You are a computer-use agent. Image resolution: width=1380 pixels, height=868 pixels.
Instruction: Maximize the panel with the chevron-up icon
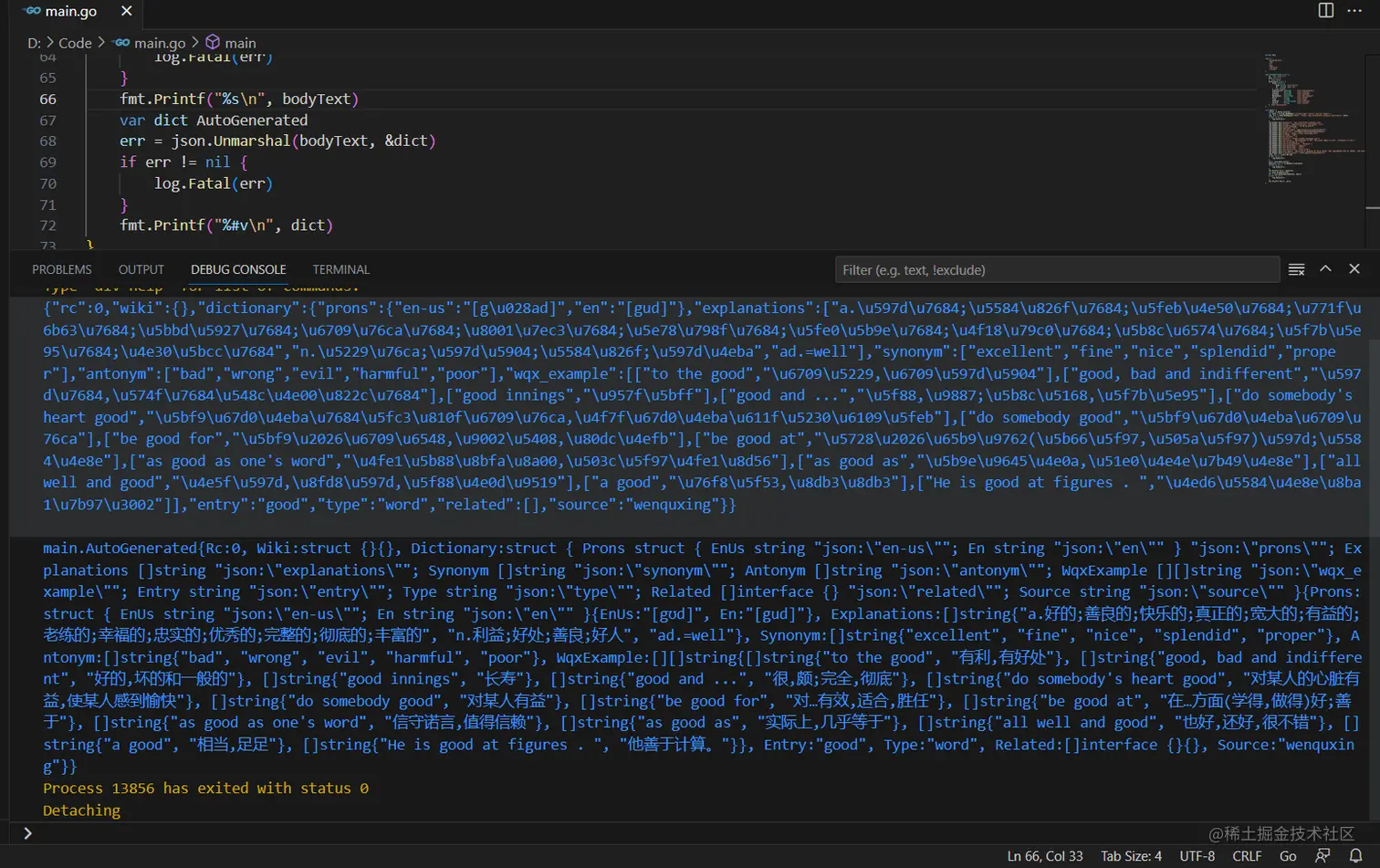click(x=1325, y=269)
